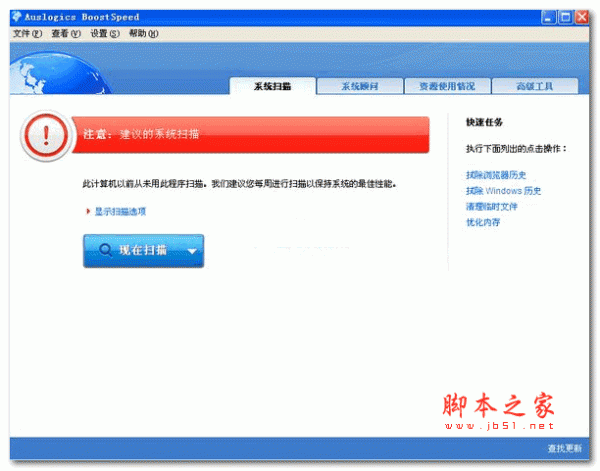Click the red 注意: 建议的系统扫描 banner
Screen dimensions: 600x471
(x=251, y=135)
